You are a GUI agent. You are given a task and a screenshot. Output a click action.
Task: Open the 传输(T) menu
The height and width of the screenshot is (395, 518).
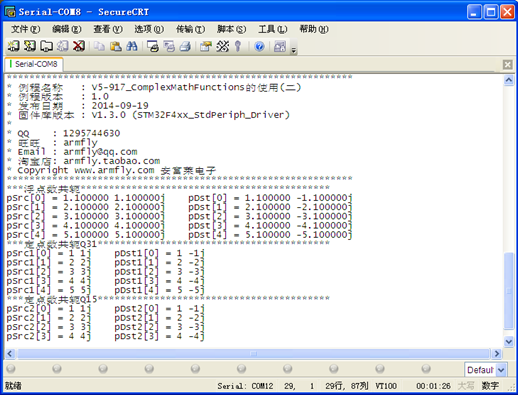[x=190, y=29]
